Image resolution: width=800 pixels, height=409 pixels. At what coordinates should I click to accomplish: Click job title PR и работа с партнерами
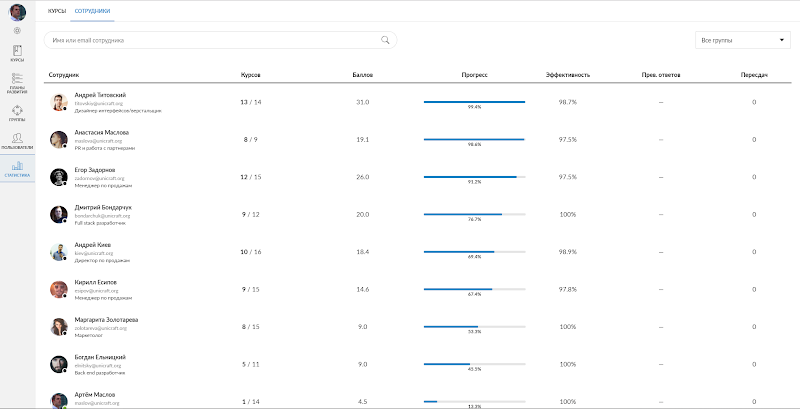tap(105, 148)
